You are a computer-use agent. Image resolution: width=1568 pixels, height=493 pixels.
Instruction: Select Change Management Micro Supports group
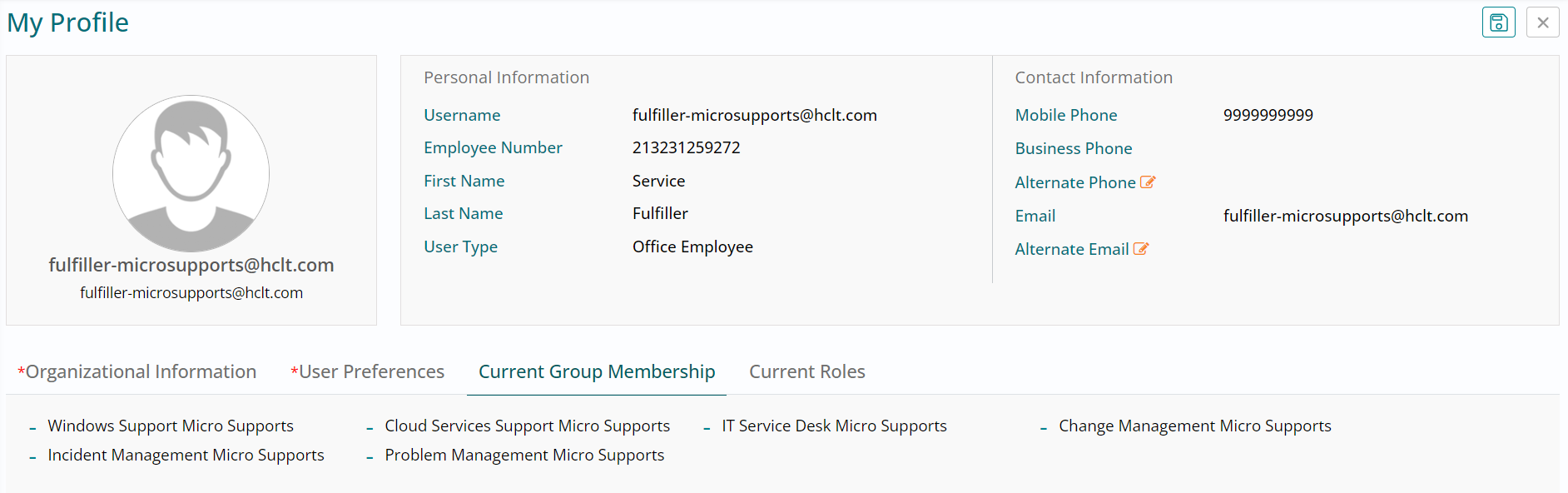point(1194,426)
